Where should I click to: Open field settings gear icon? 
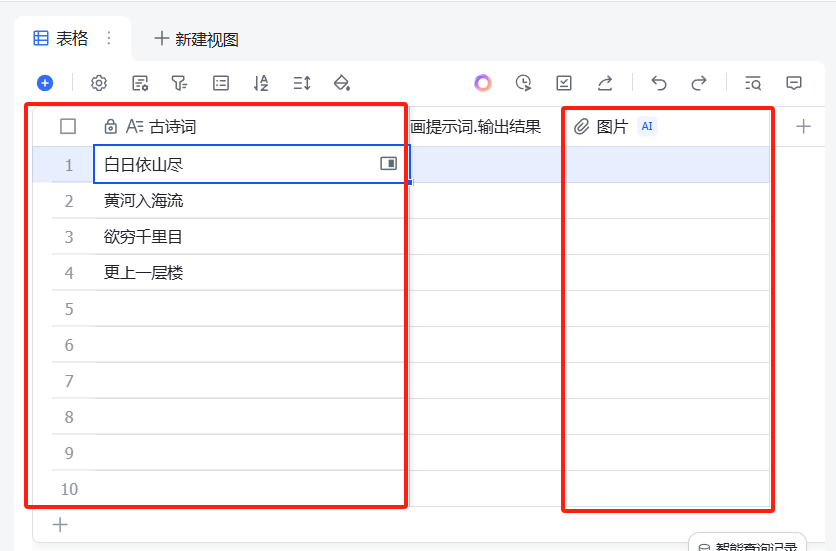[99, 83]
